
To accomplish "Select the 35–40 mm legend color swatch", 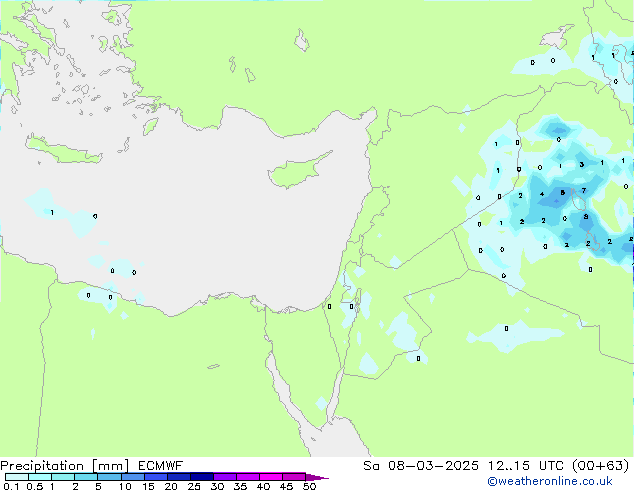I will (x=247, y=477).
